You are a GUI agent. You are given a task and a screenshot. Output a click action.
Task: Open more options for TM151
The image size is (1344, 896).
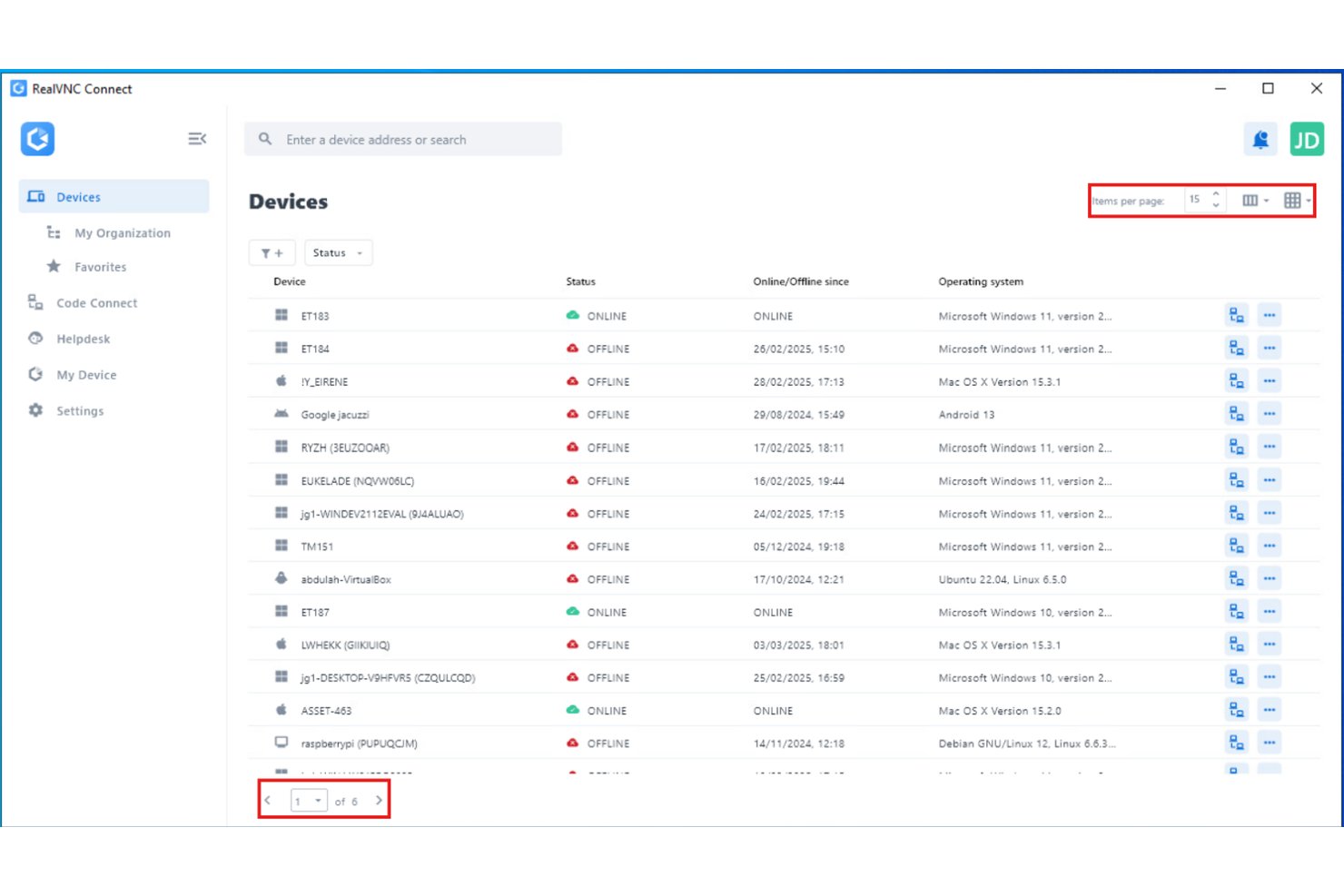pyautogui.click(x=1270, y=546)
